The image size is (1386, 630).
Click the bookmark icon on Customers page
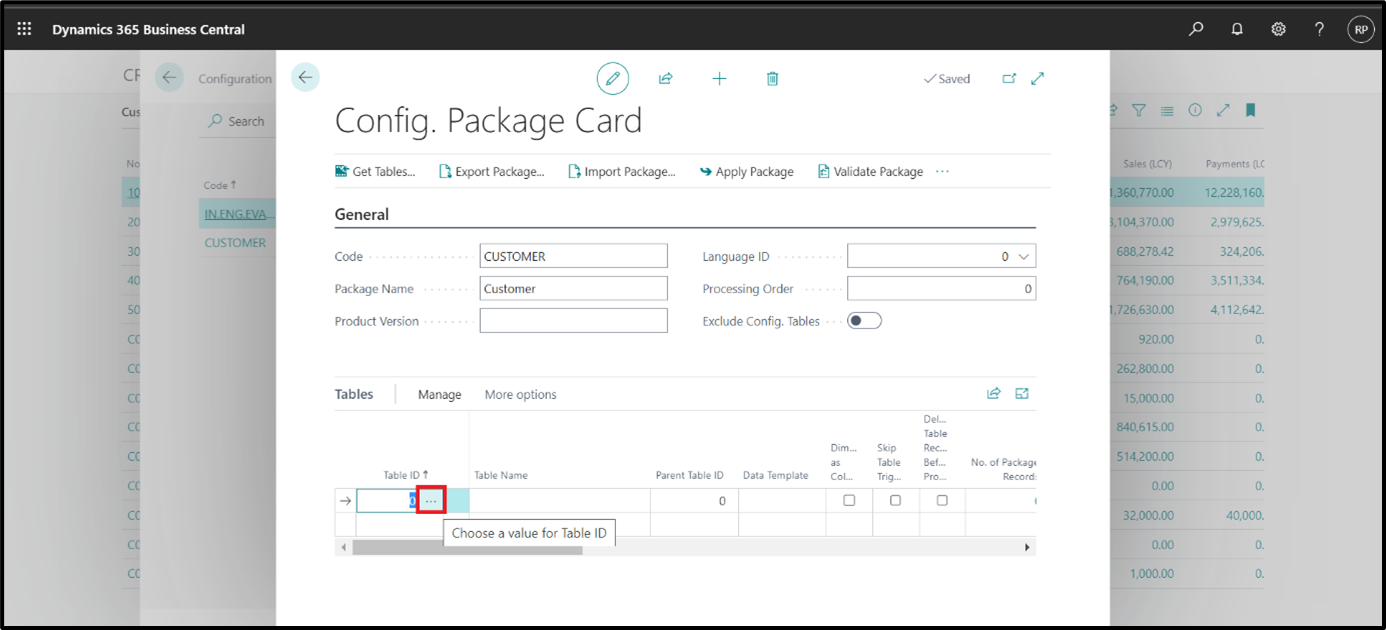coord(1251,111)
